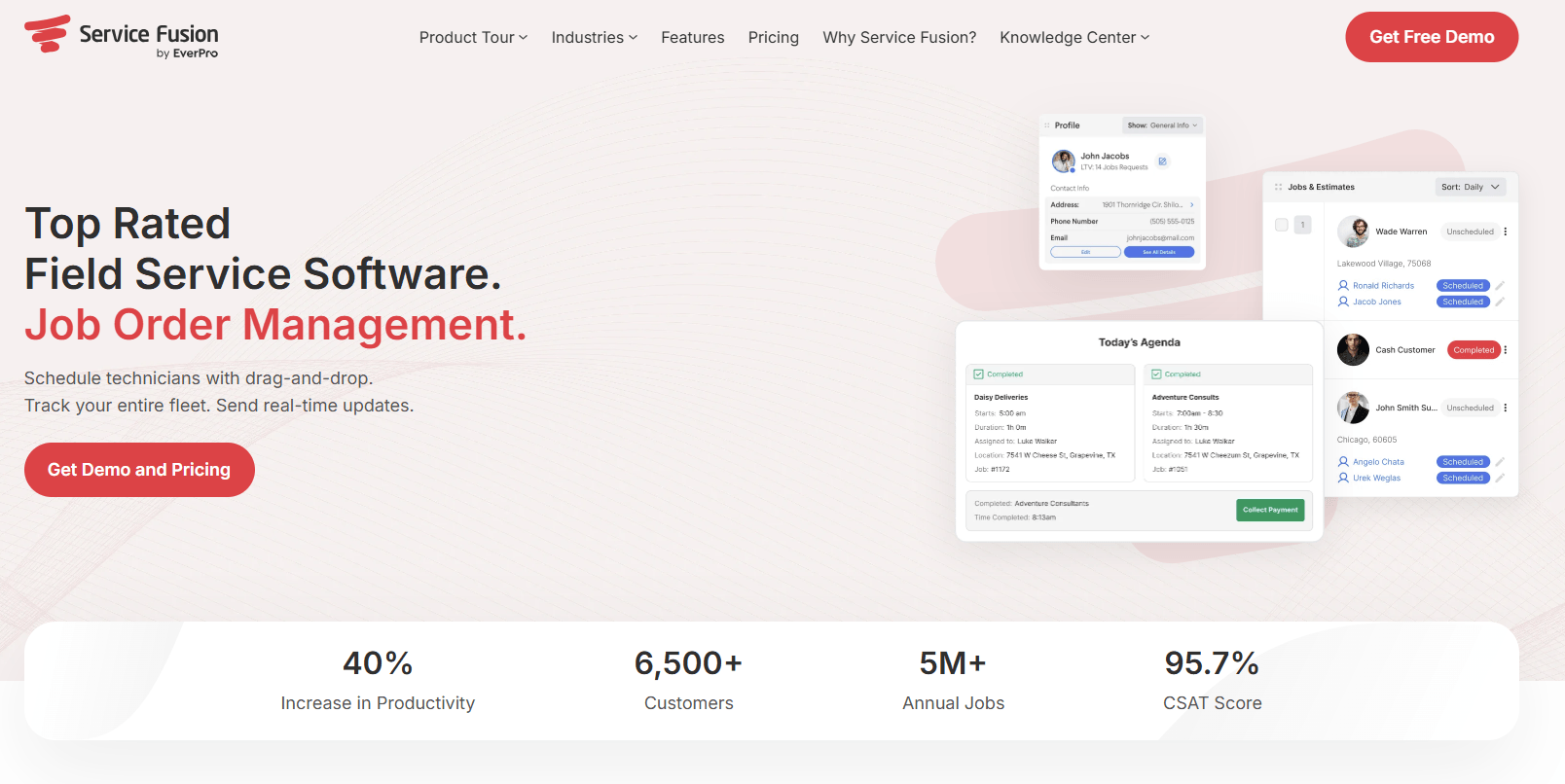This screenshot has width=1565, height=784.
Task: Click the Scheduled badge for Angelo Chata
Action: (1463, 462)
